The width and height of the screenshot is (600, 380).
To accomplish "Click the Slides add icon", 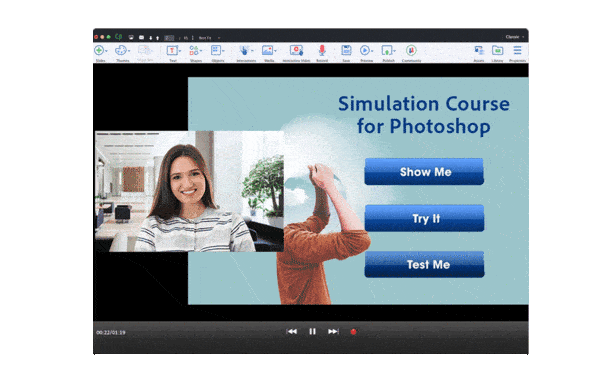I will coord(99,50).
